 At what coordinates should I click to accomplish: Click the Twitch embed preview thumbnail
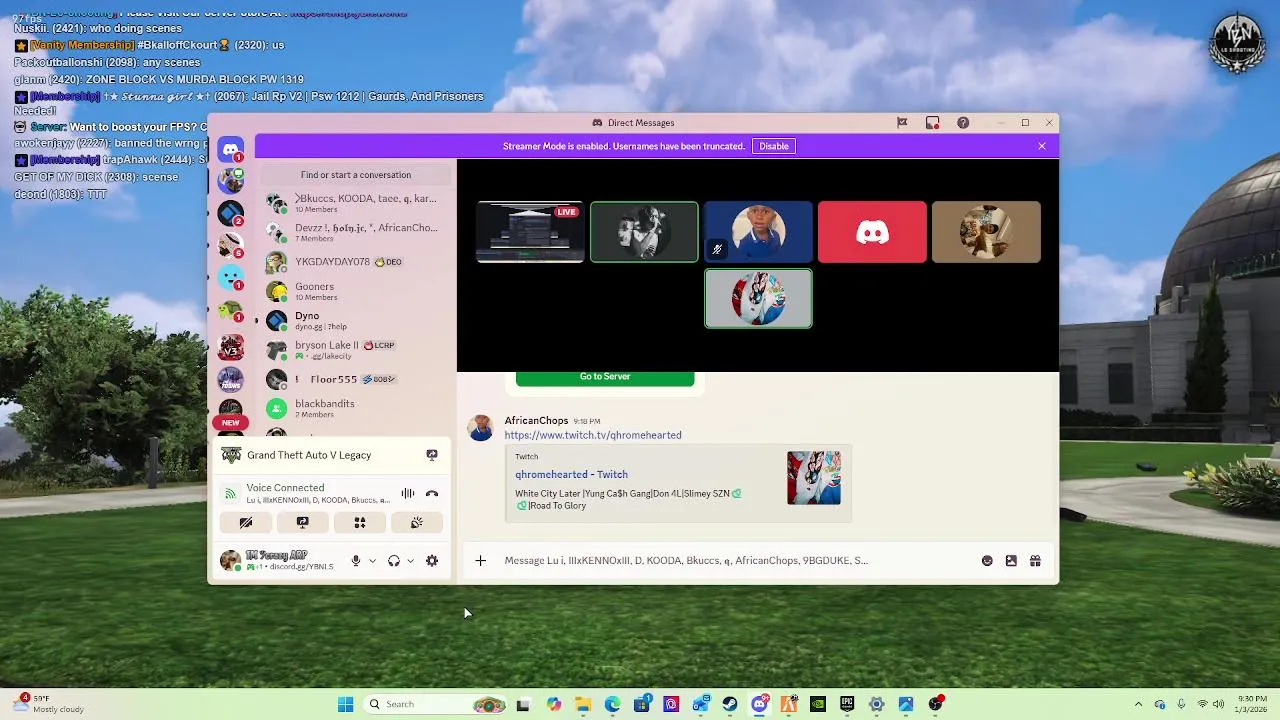814,478
